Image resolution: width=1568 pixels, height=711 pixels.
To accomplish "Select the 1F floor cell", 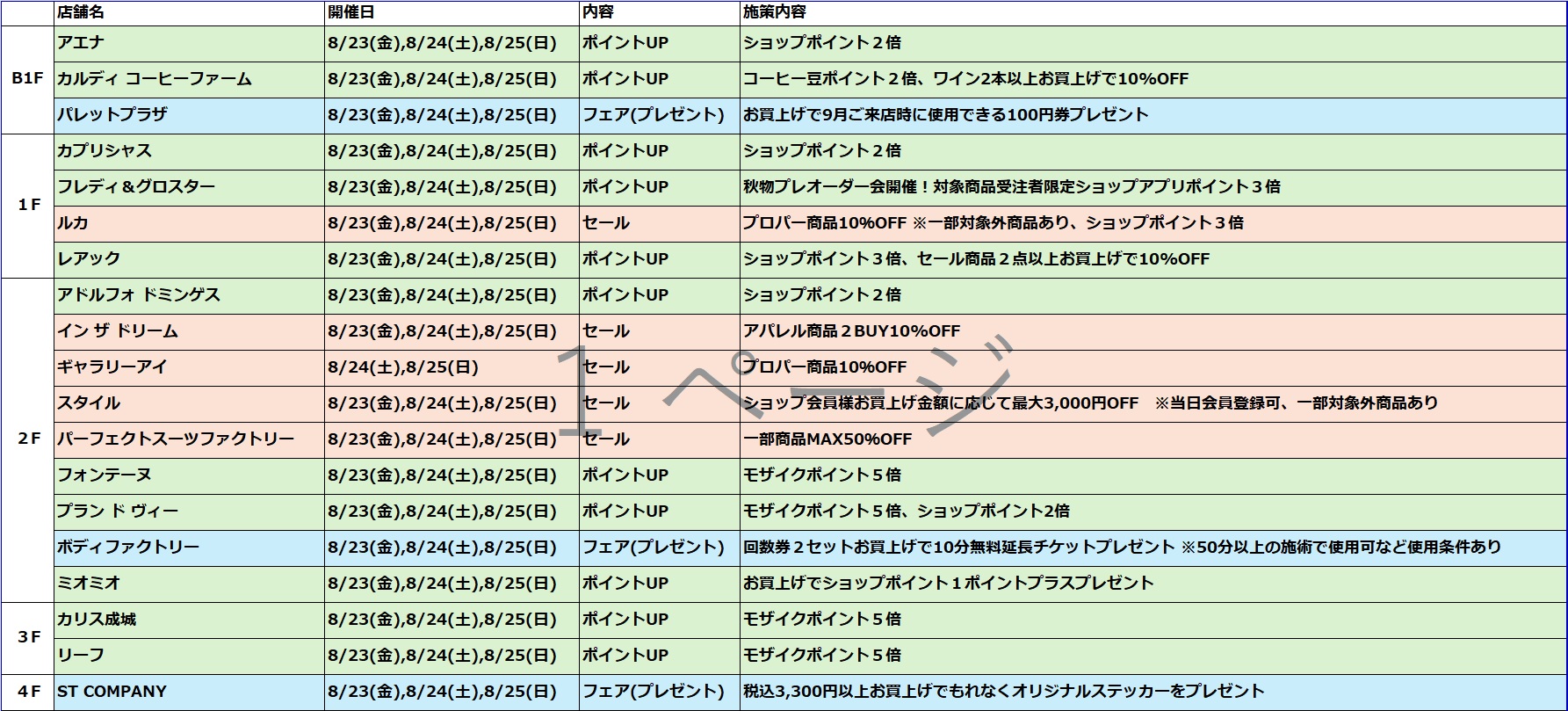I will [27, 206].
